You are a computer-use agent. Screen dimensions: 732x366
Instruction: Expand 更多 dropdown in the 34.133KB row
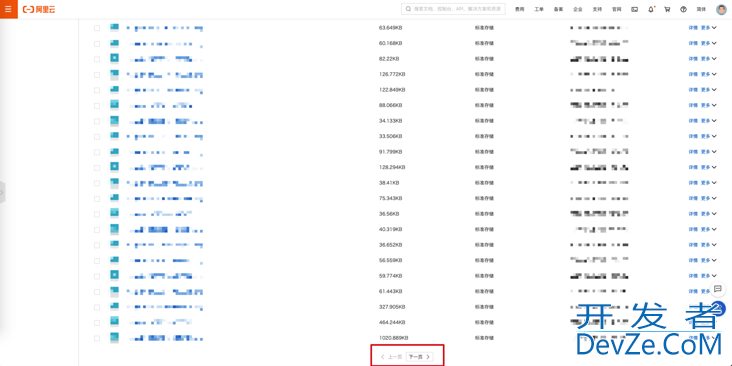(x=708, y=121)
